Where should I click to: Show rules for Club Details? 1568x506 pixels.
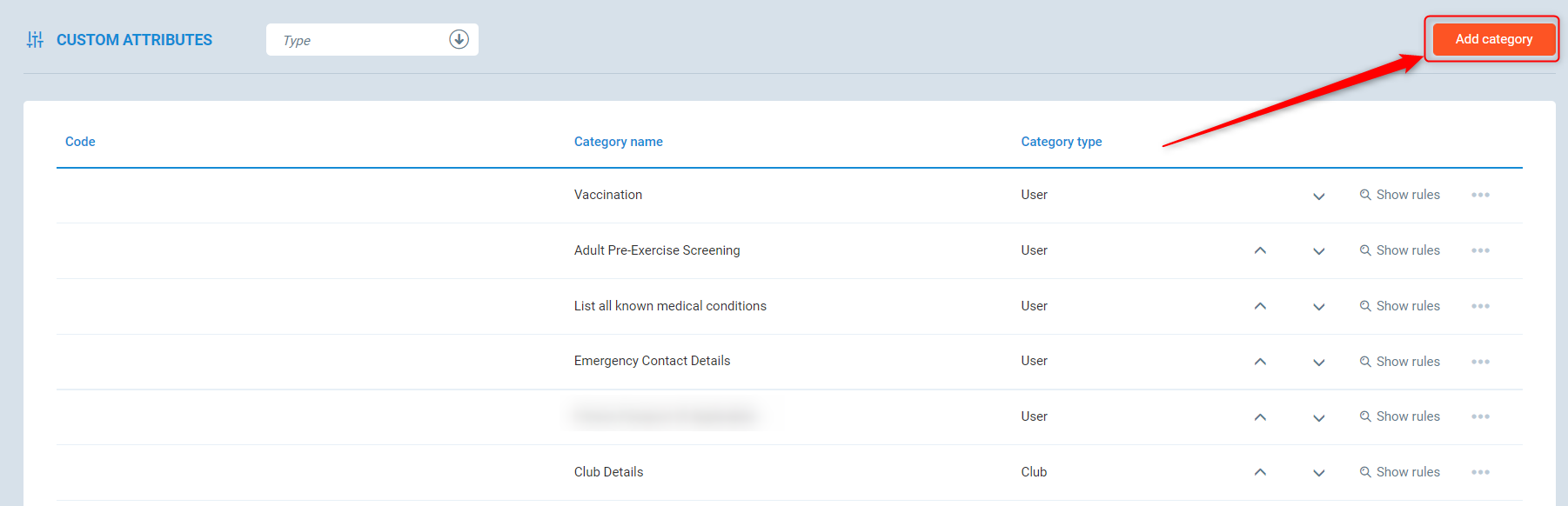click(1400, 472)
